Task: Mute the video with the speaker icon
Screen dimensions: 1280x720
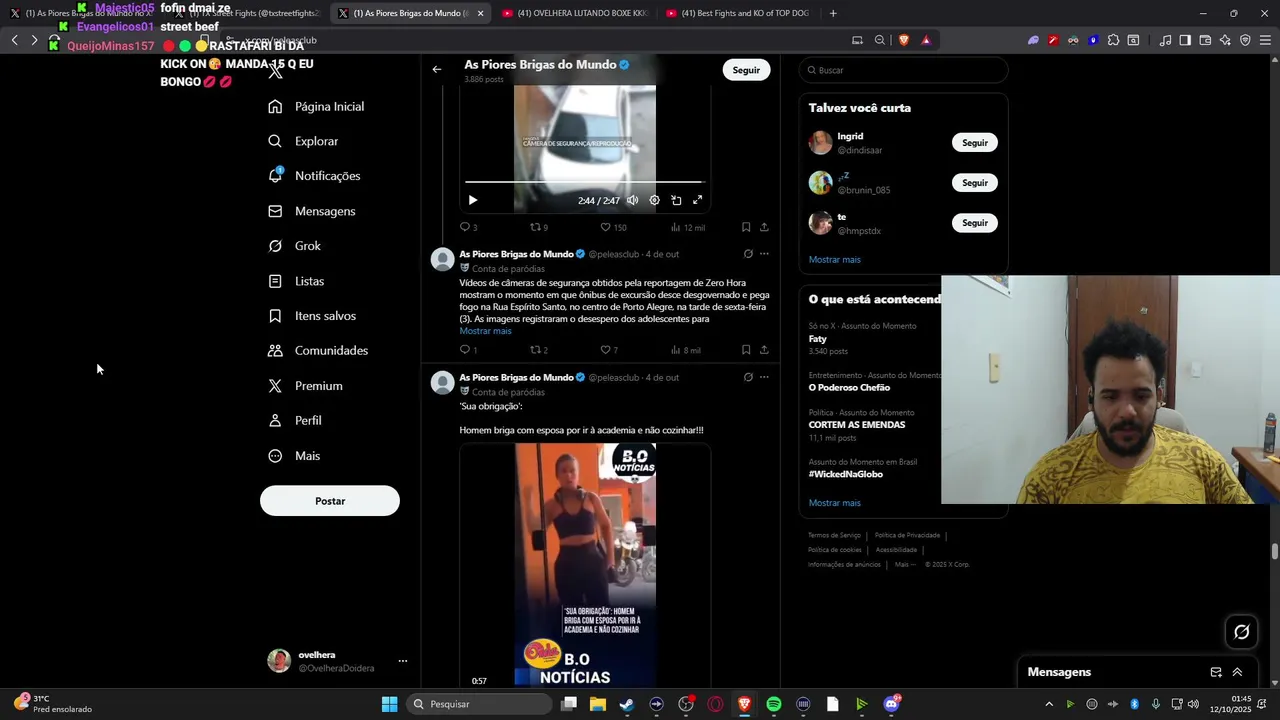Action: tap(632, 200)
